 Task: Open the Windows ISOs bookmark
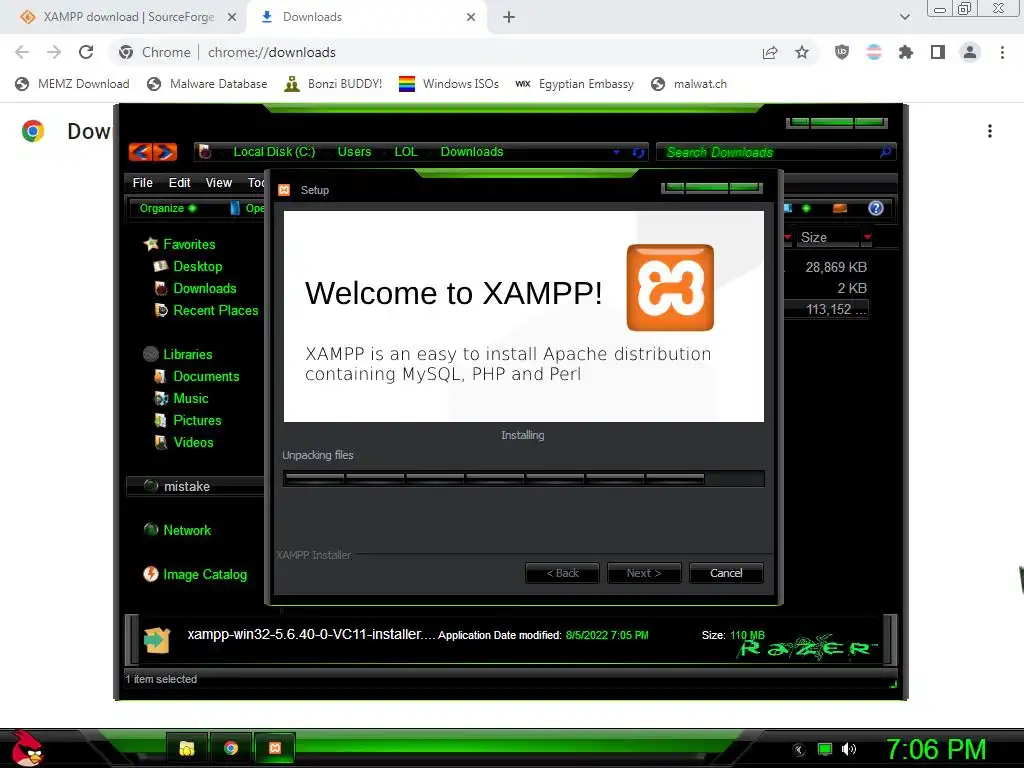click(449, 84)
